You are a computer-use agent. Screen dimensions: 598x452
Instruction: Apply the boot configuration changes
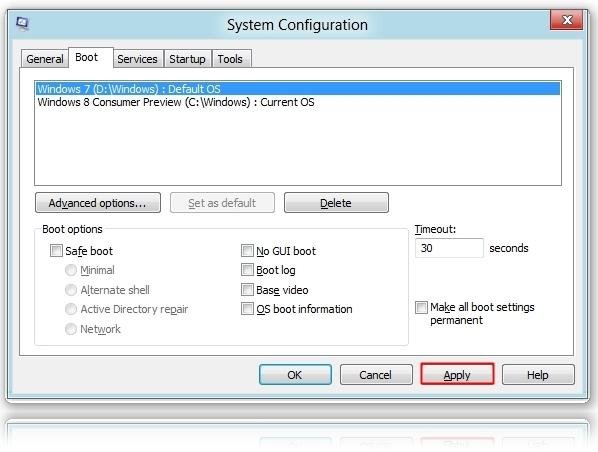pos(457,375)
